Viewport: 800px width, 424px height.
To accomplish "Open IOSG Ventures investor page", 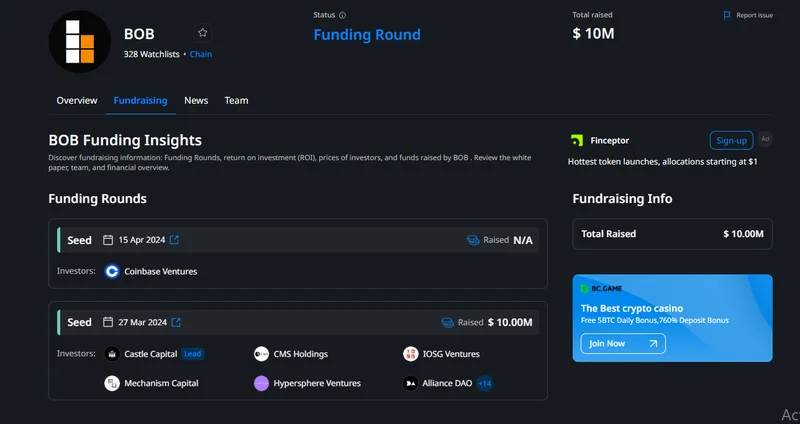I will pos(451,354).
